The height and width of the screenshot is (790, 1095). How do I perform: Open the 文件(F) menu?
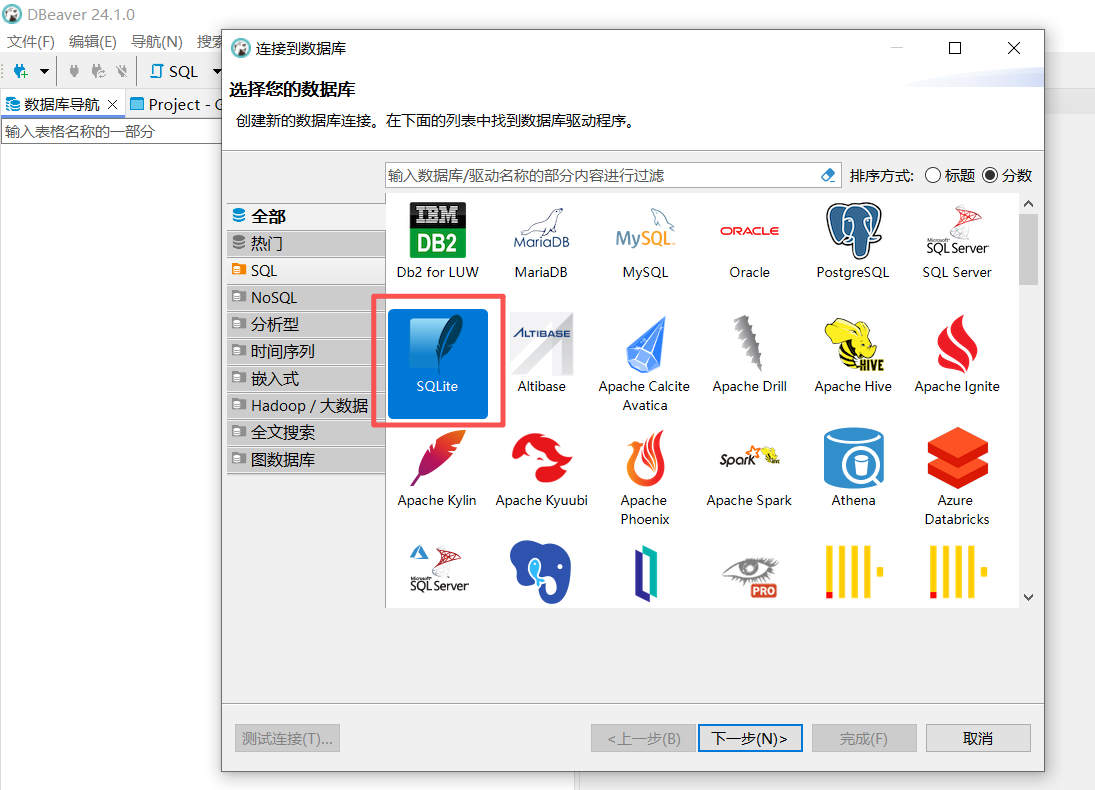coord(31,42)
